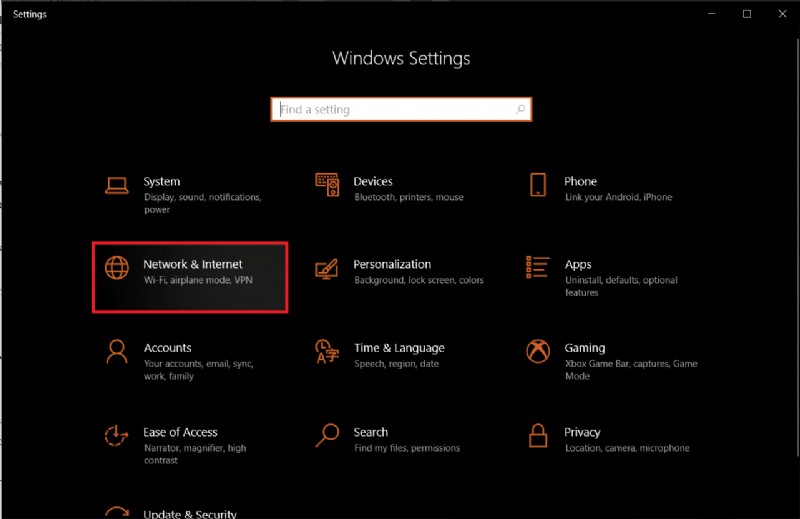Maximize the Settings window

[x=746, y=14]
